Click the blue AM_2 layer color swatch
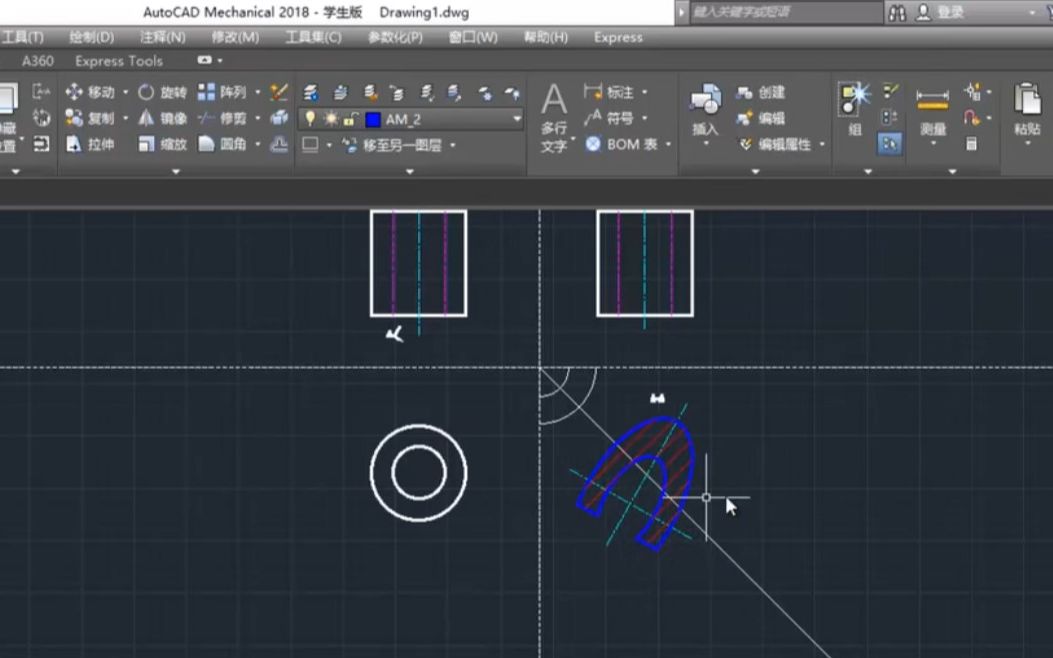The height and width of the screenshot is (658, 1053). pos(373,119)
